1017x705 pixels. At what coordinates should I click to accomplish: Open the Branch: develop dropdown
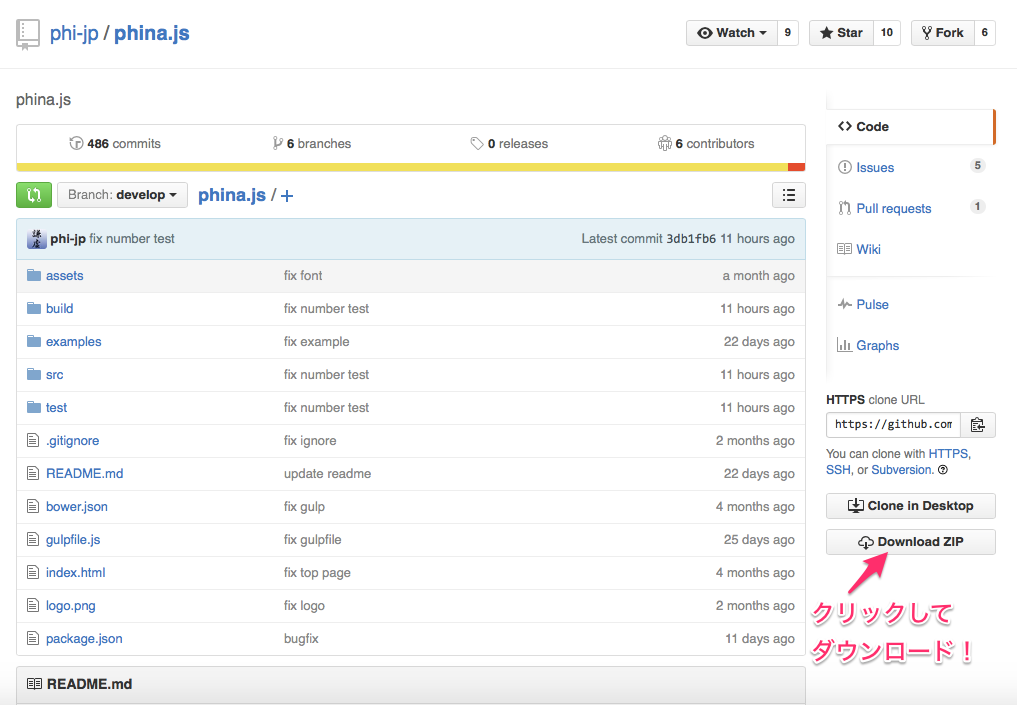click(x=121, y=195)
